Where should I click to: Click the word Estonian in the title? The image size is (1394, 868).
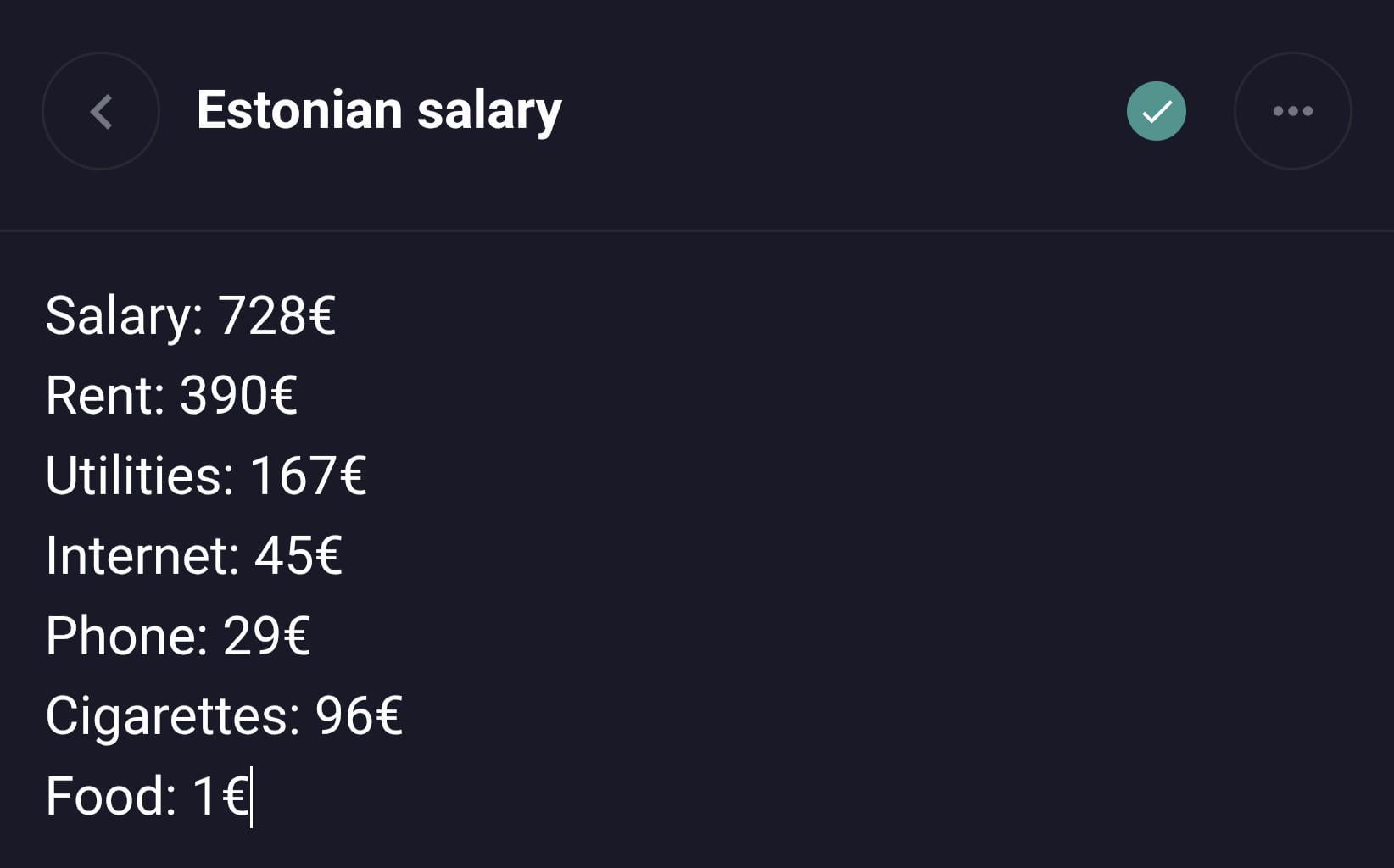pyautogui.click(x=299, y=110)
